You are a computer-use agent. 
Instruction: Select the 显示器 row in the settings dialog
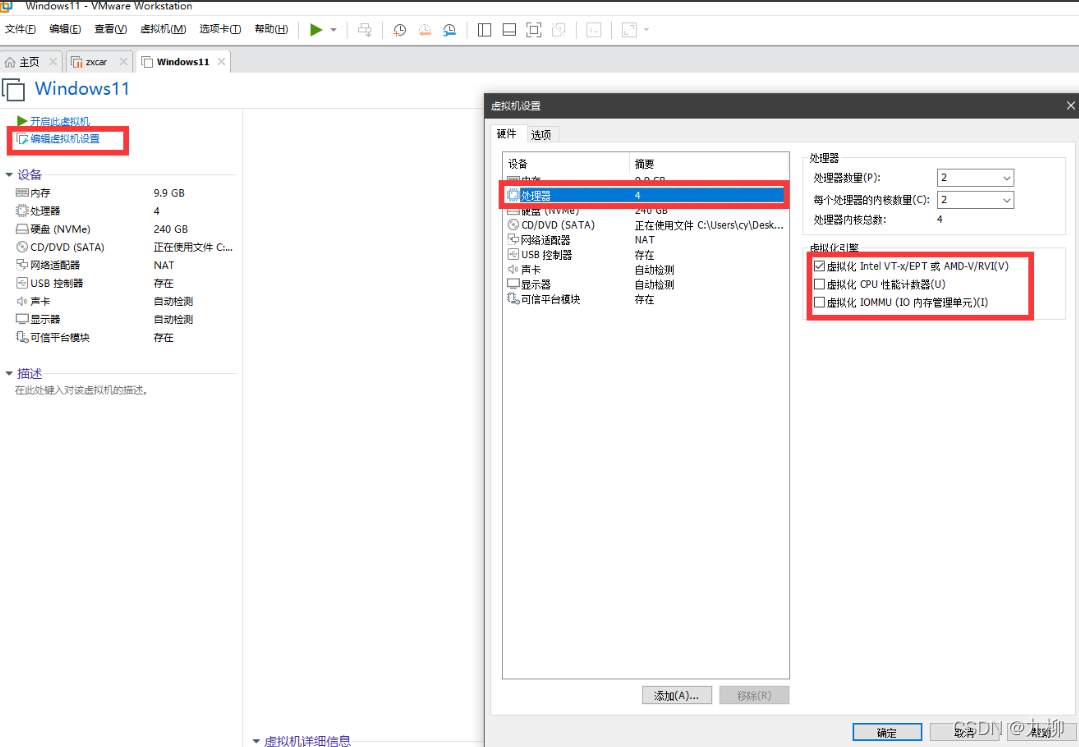coord(645,285)
